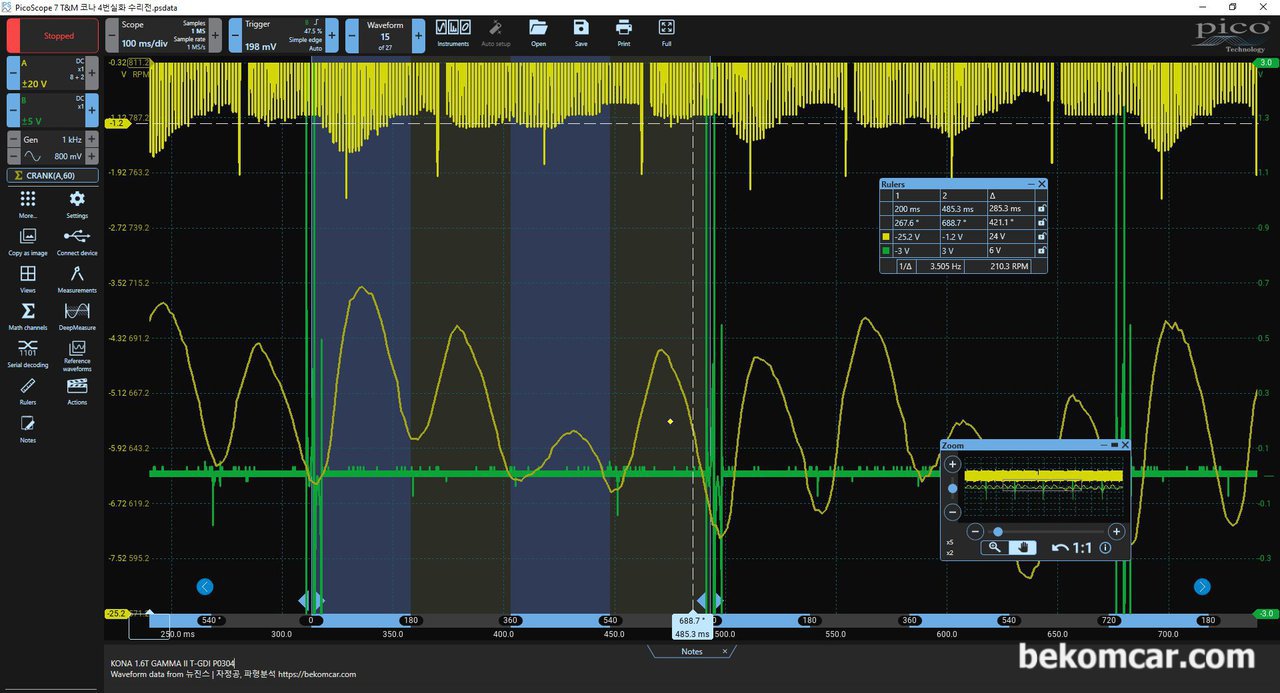This screenshot has height=693, width=1280.
Task: Open the Views layout tool
Action: pyautogui.click(x=28, y=279)
